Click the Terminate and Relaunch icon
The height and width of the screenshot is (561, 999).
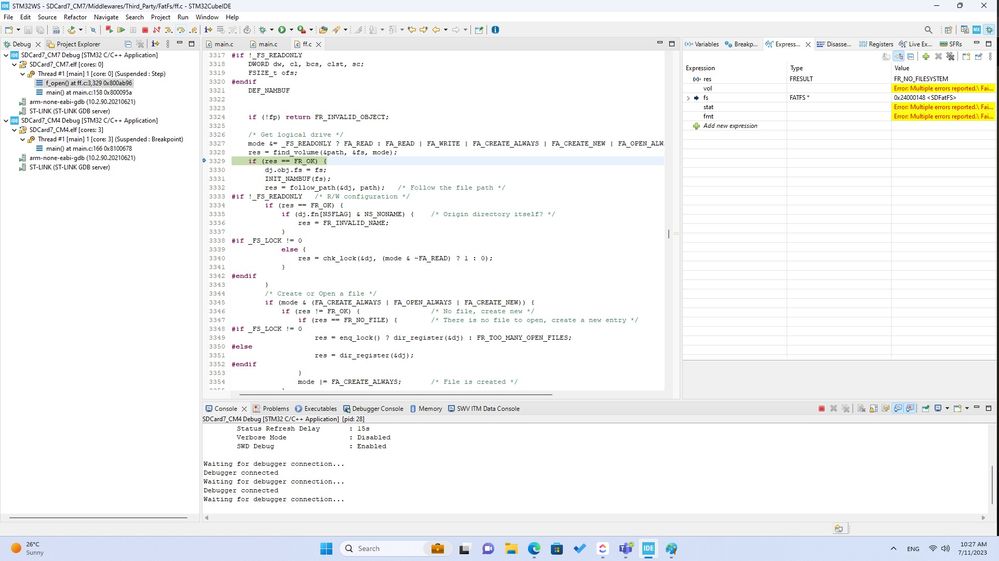click(109, 29)
